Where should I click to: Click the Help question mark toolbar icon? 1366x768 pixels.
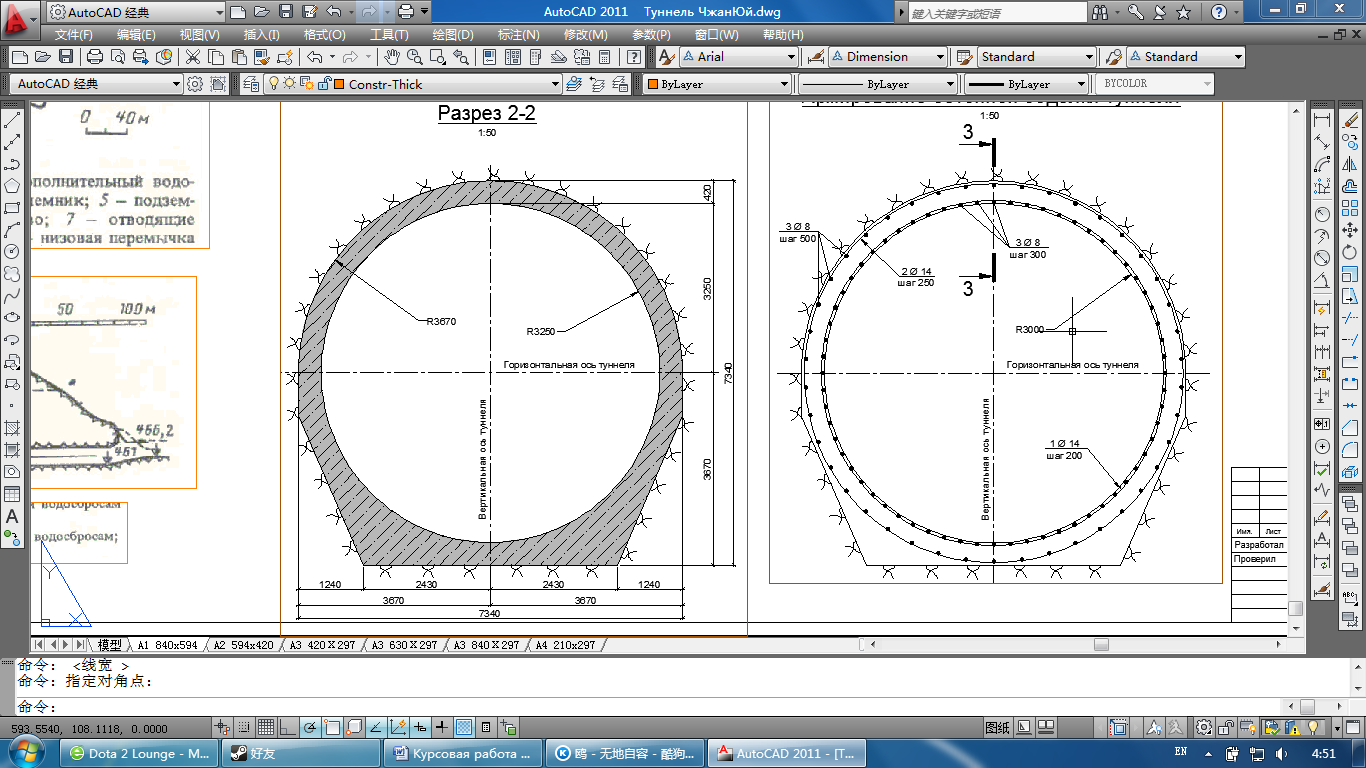pos(633,57)
